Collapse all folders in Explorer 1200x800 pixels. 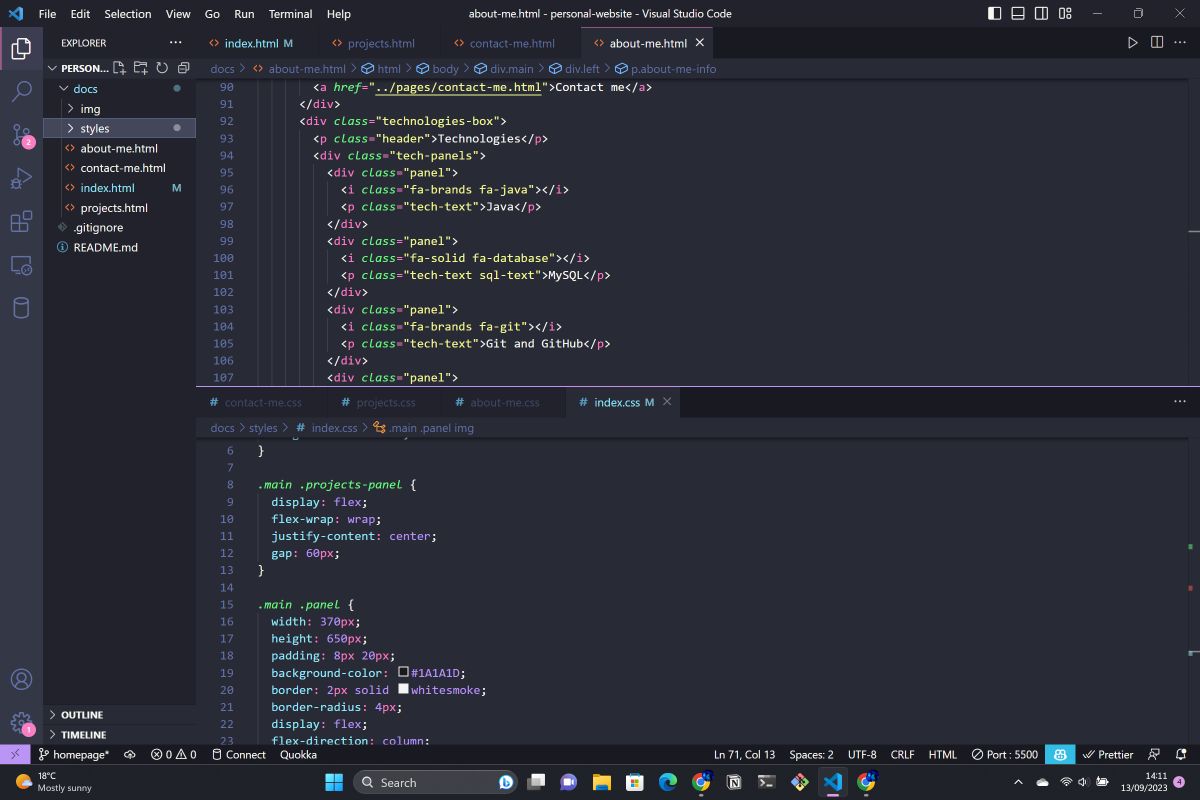(184, 68)
